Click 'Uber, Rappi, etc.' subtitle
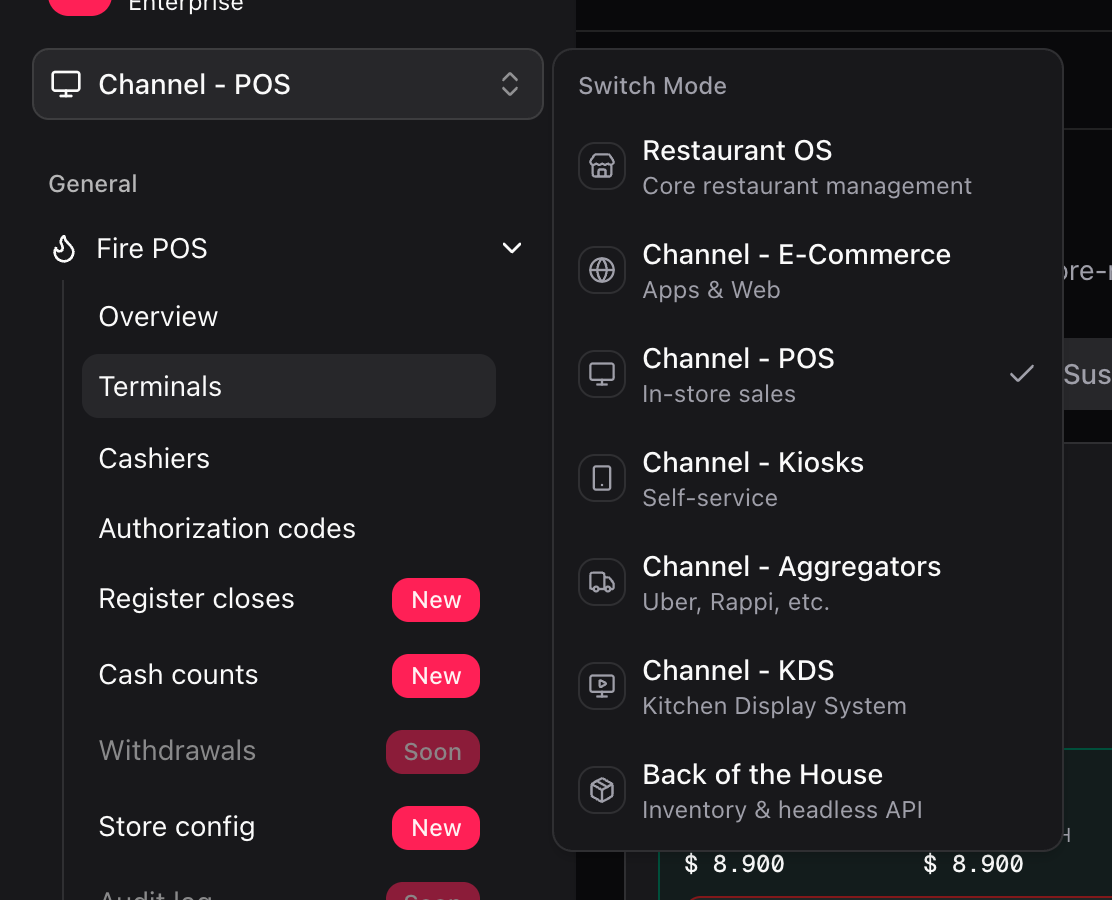Image resolution: width=1112 pixels, height=900 pixels. (x=736, y=602)
